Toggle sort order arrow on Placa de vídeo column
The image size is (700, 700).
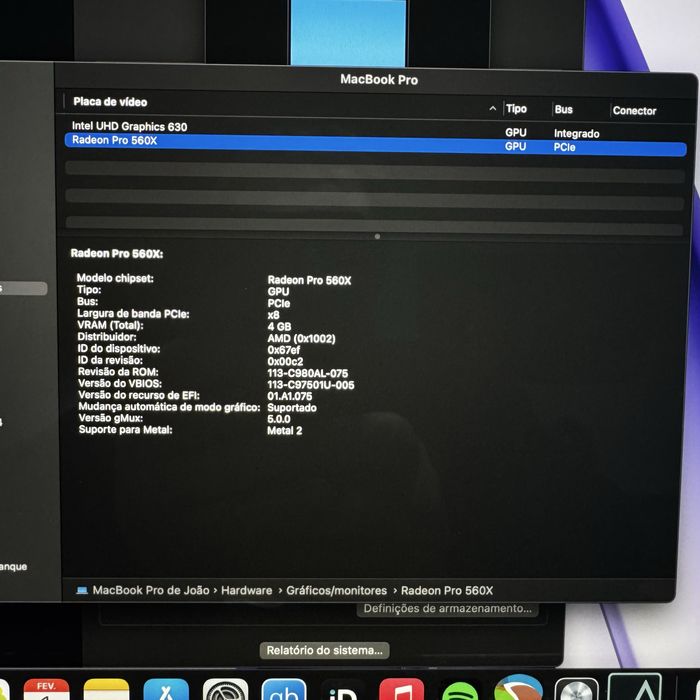click(x=492, y=108)
